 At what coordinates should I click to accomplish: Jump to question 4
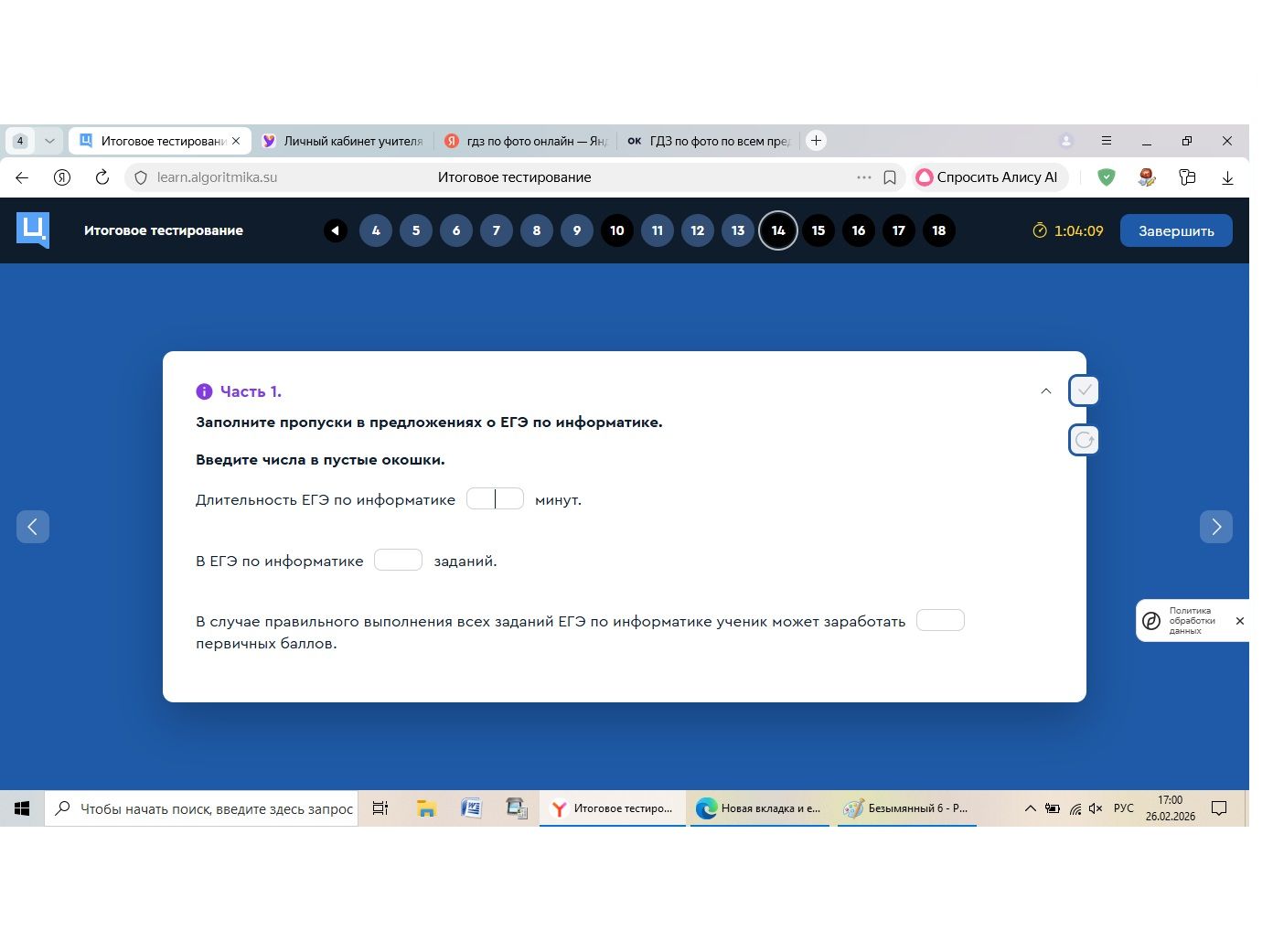(376, 230)
